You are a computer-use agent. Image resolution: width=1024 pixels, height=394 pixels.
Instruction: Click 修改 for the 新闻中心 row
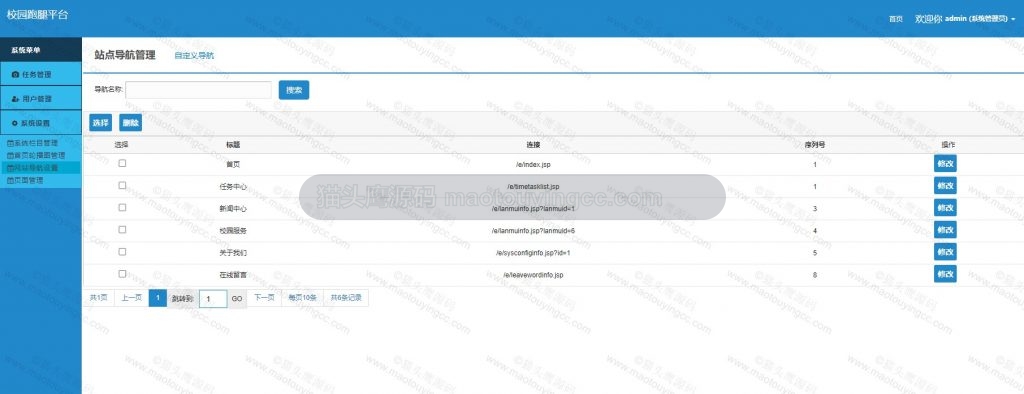pos(945,208)
